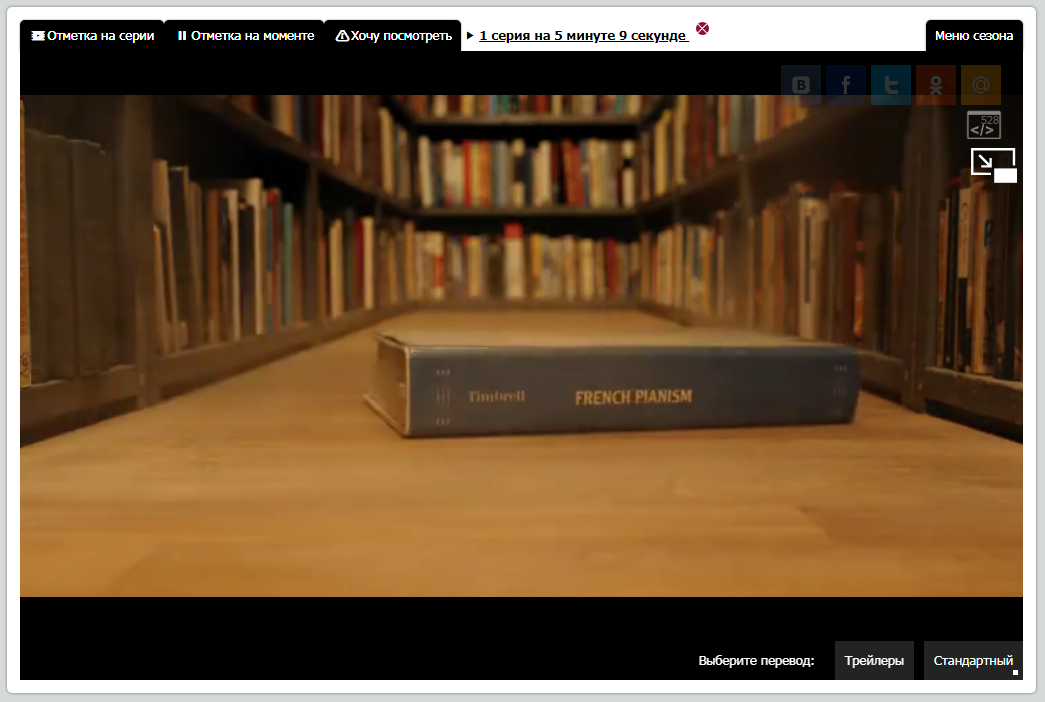
Task: Click pause icon in Отметка на моменте
Action: [182, 35]
